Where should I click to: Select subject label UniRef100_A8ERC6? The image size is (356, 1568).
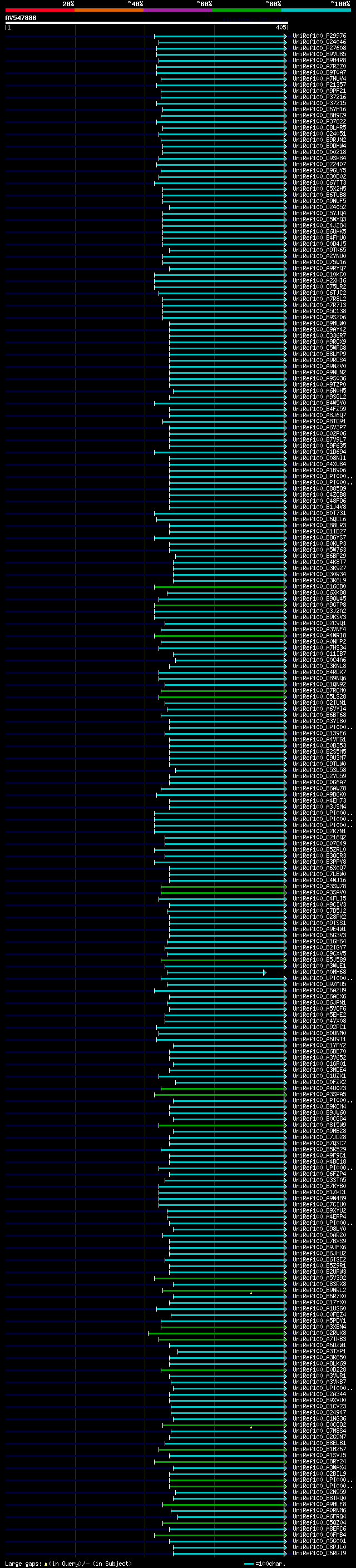tap(319, 1528)
